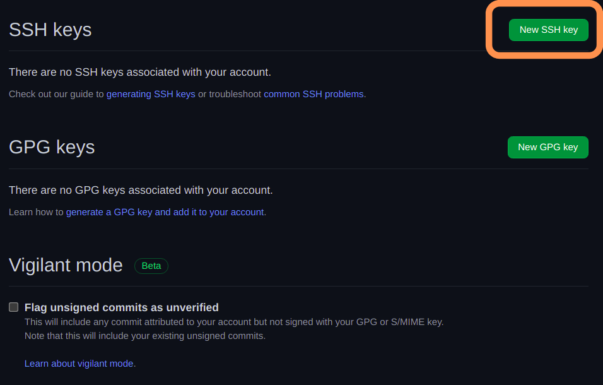Click the New GPG key button
This screenshot has height=385, width=603.
point(548,147)
